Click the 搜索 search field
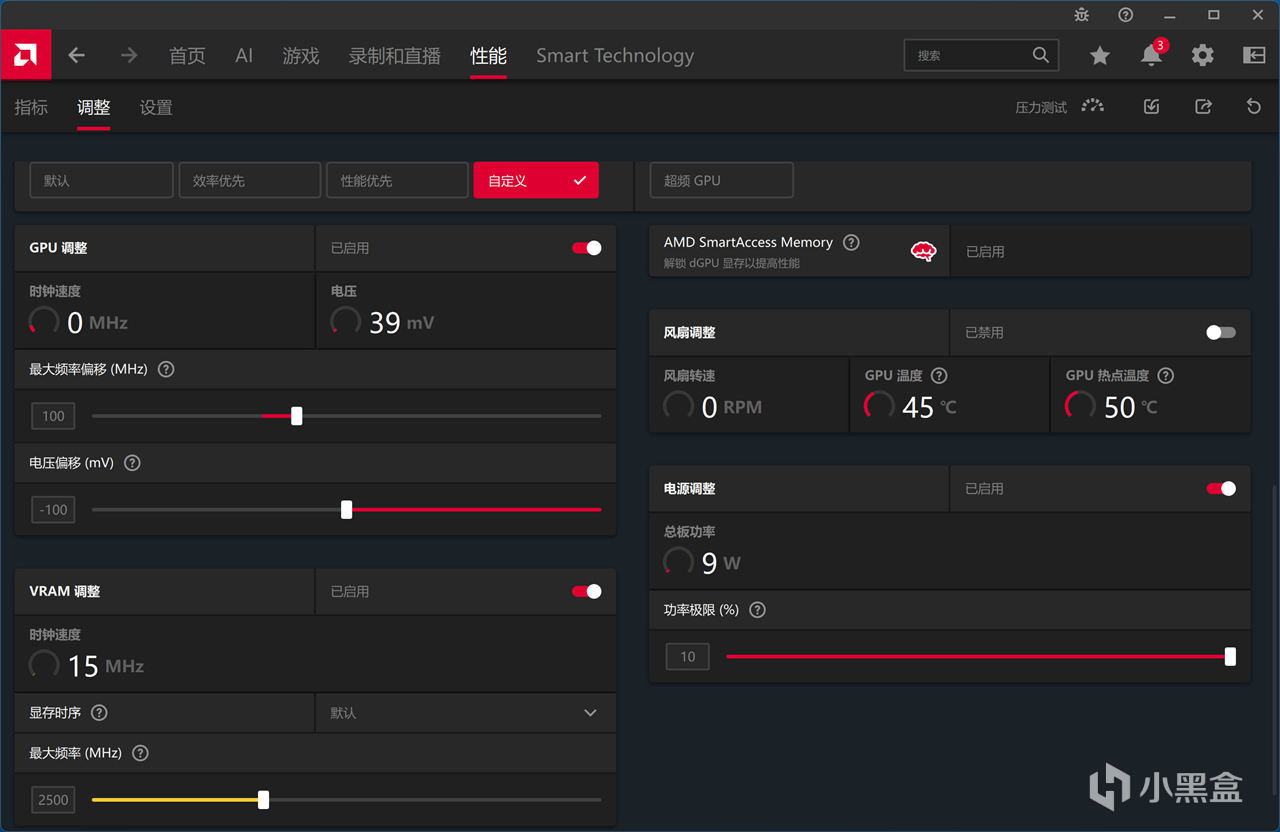 click(x=981, y=56)
